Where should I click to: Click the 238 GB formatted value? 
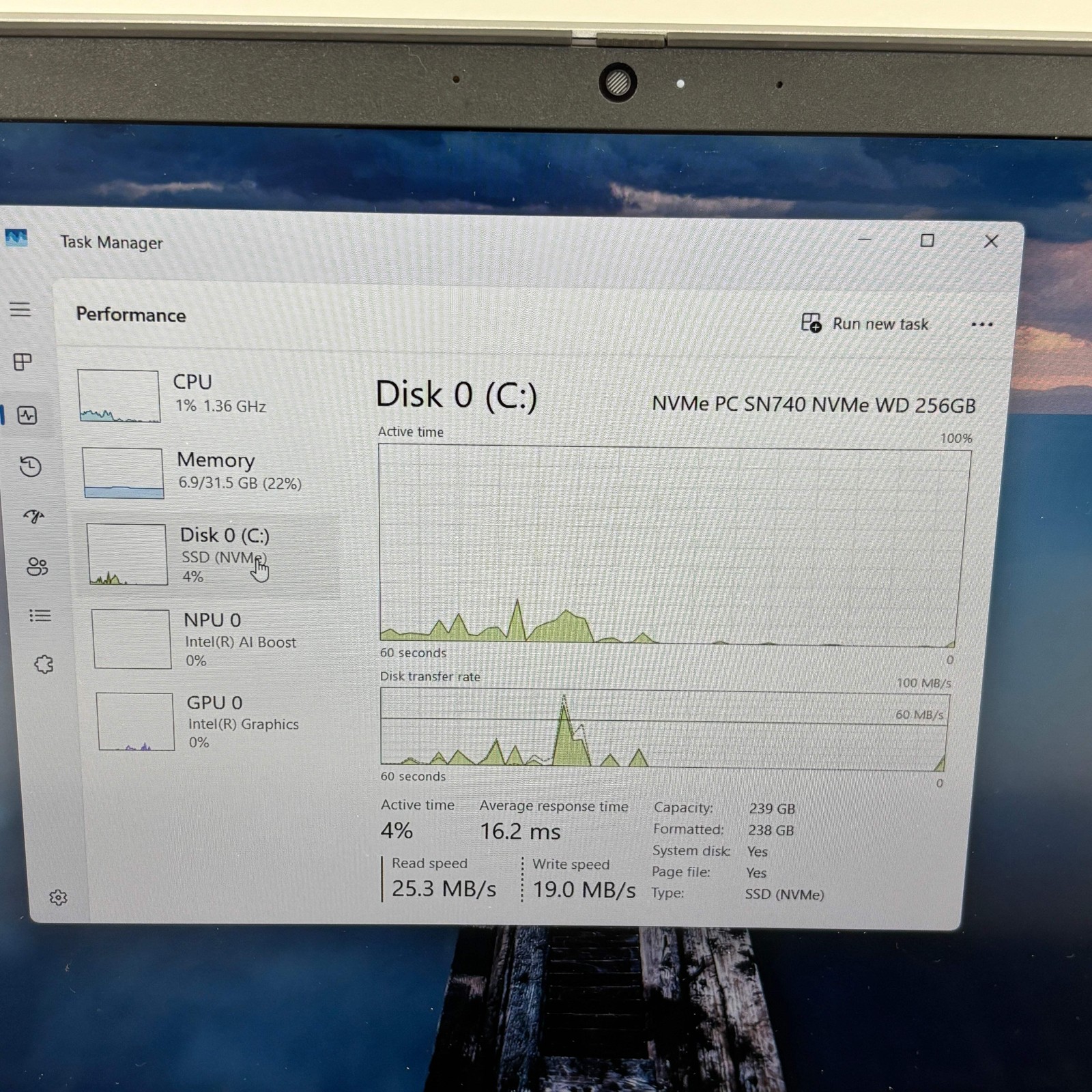771,830
